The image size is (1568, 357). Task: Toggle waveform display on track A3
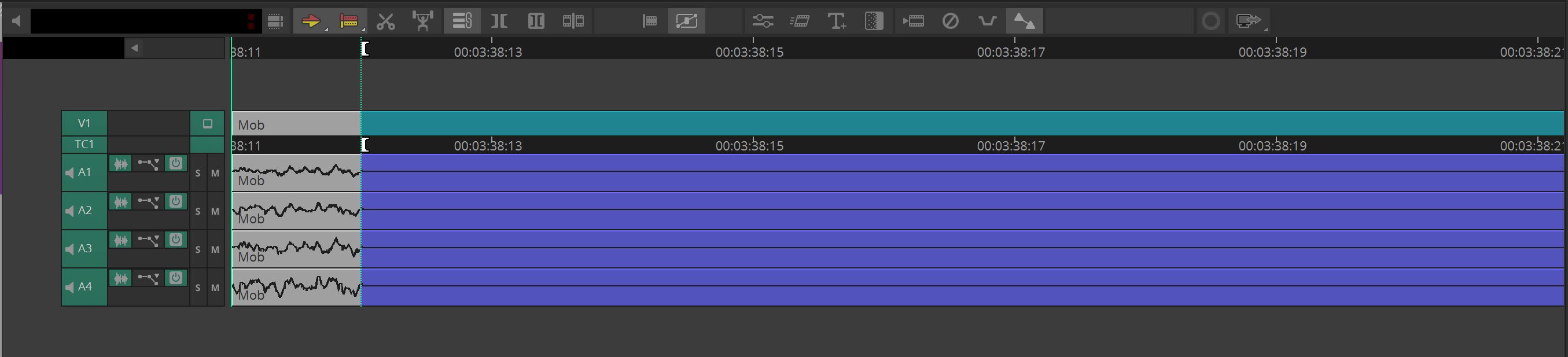coord(121,240)
